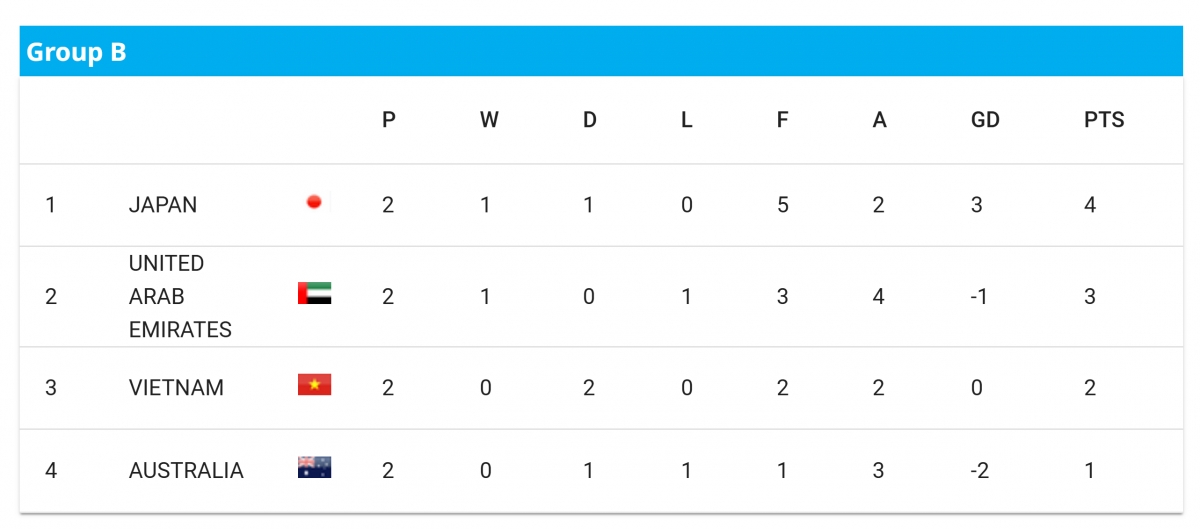The height and width of the screenshot is (529, 1200).
Task: Select the UNITED ARAB EMIRATES team name
Action: coord(180,296)
